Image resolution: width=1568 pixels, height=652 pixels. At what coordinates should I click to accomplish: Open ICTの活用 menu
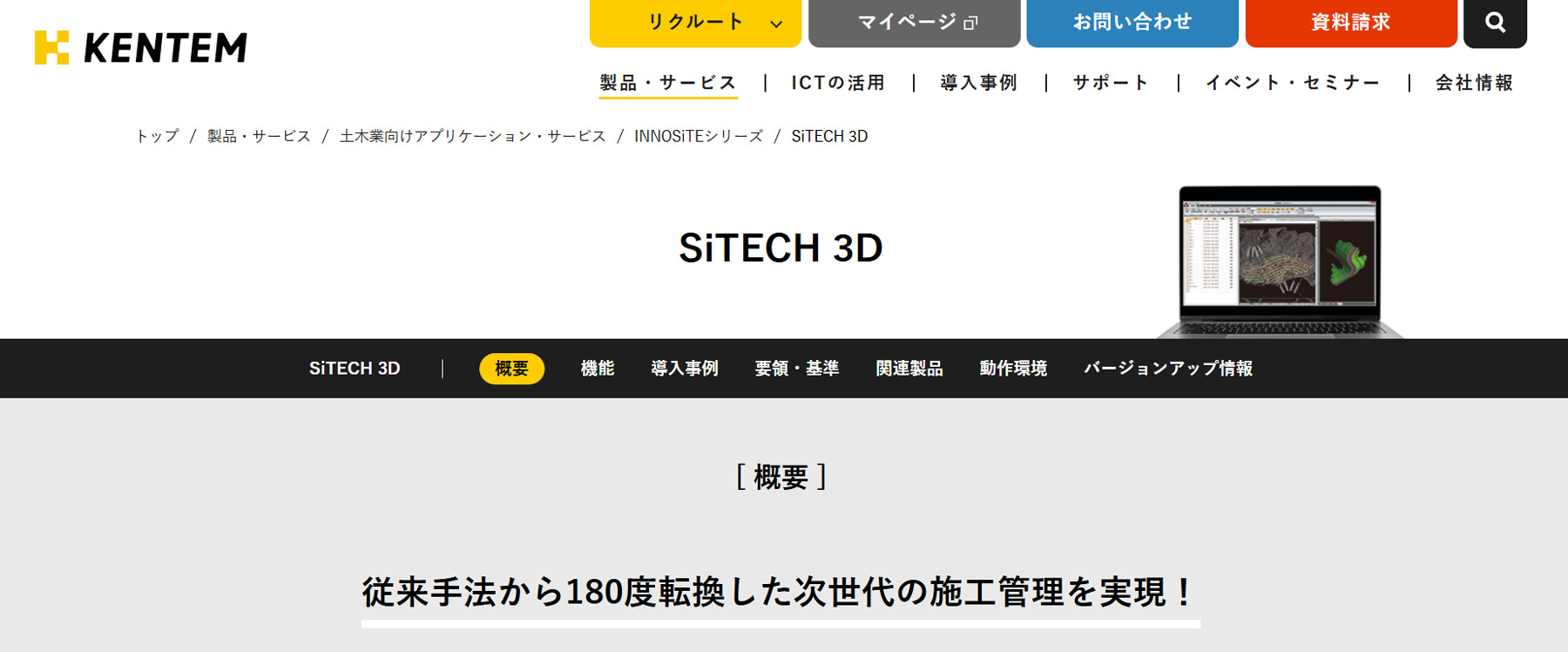[x=838, y=83]
